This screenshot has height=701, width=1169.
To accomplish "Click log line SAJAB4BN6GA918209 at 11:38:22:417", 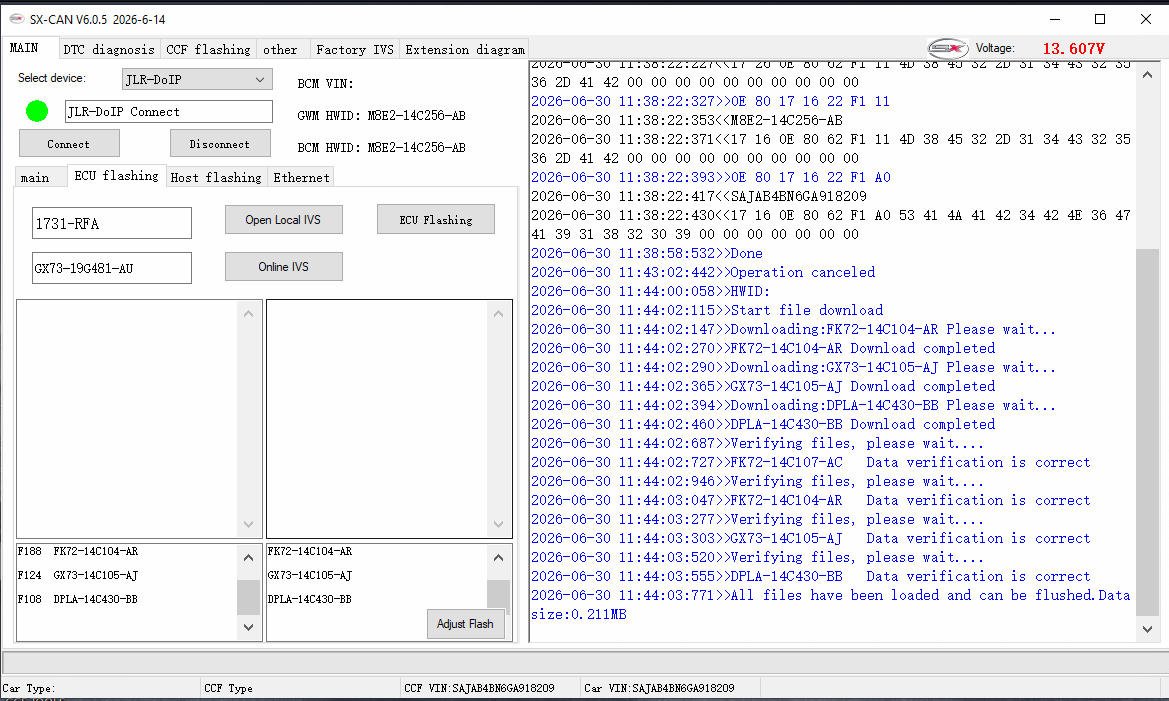I will click(x=699, y=196).
